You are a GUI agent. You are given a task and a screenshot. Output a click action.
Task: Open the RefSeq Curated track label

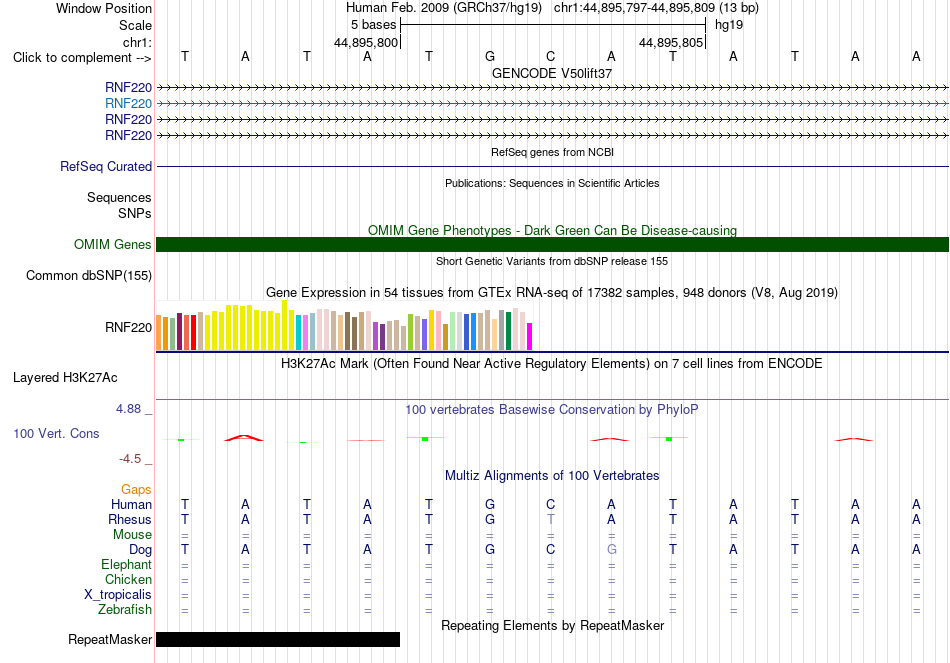pyautogui.click(x=106, y=166)
